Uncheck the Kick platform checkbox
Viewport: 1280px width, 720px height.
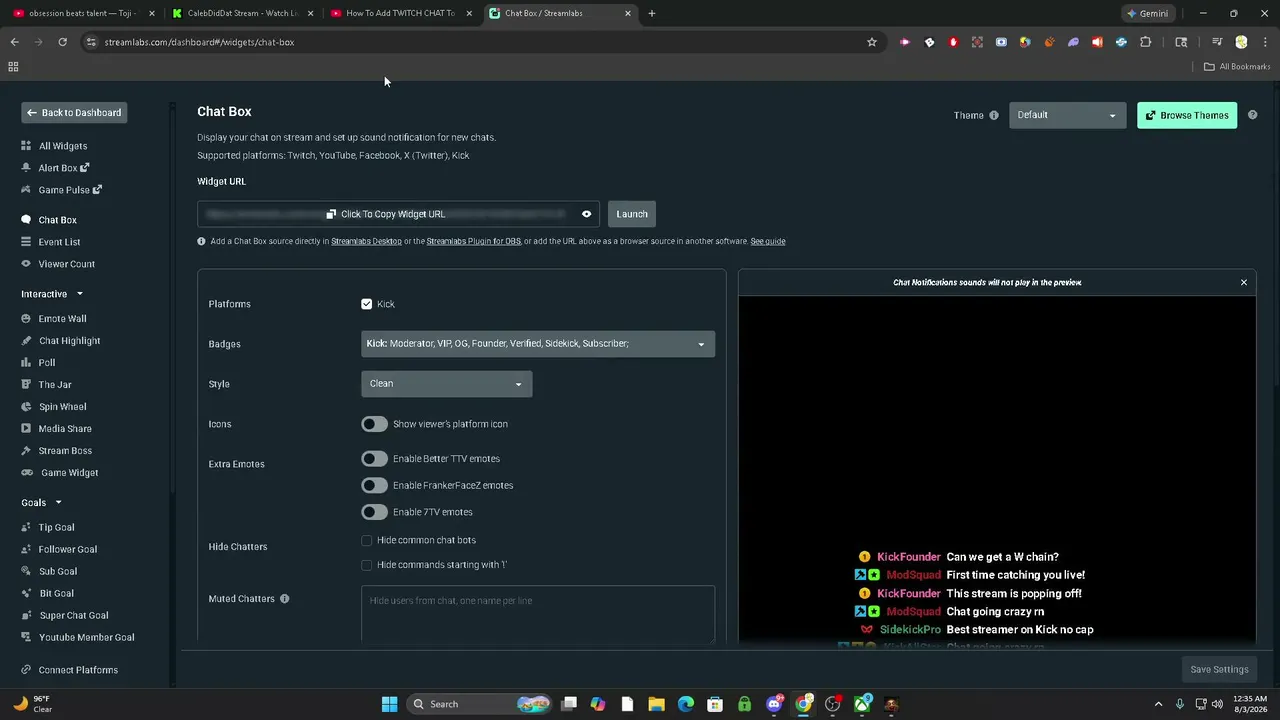pyautogui.click(x=367, y=304)
